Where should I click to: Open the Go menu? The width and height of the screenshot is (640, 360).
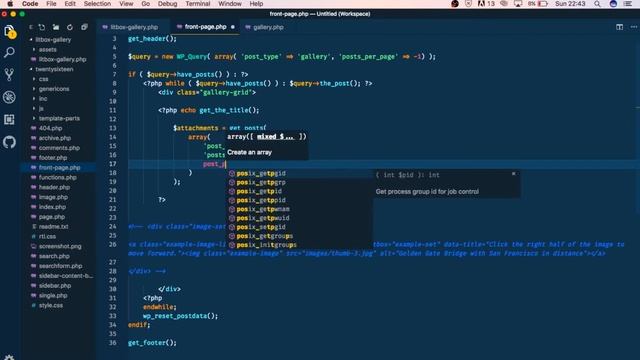(x=145, y=4)
